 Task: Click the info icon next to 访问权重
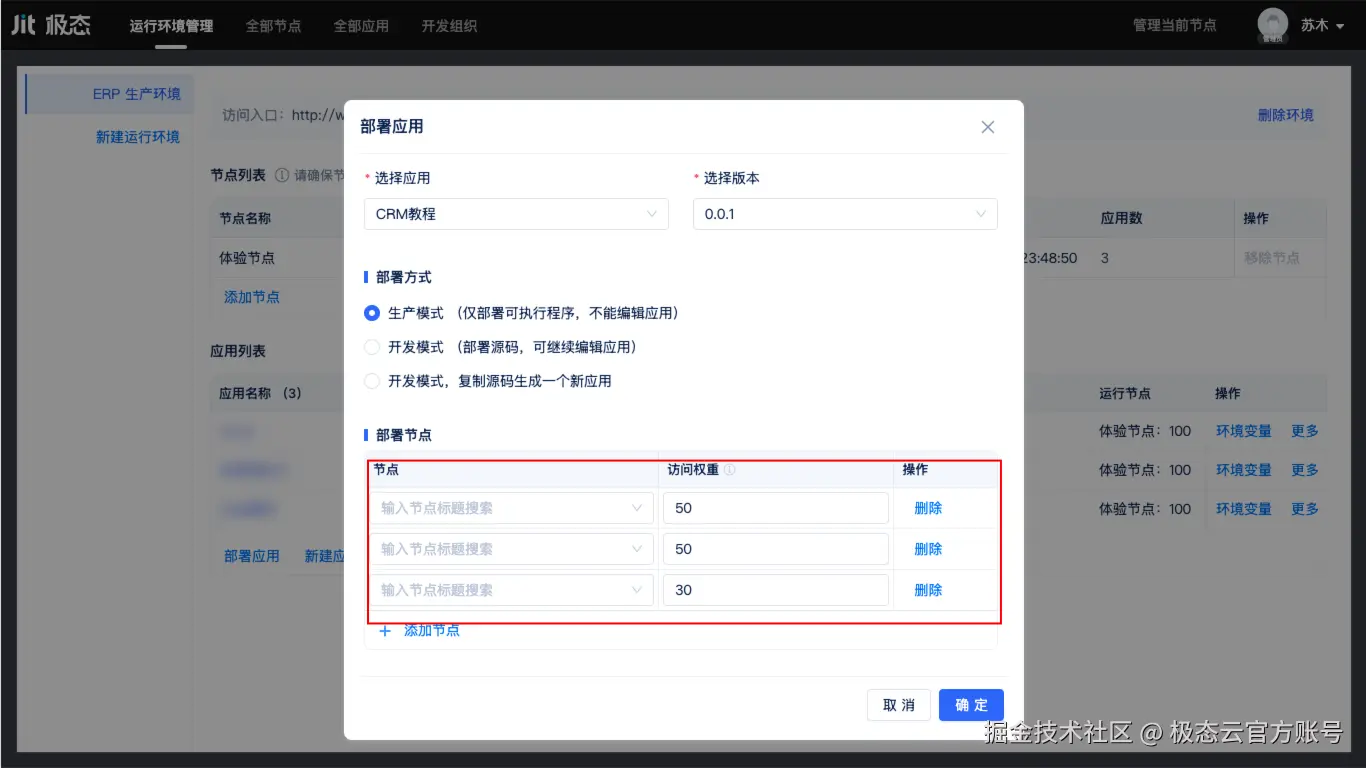click(x=729, y=470)
